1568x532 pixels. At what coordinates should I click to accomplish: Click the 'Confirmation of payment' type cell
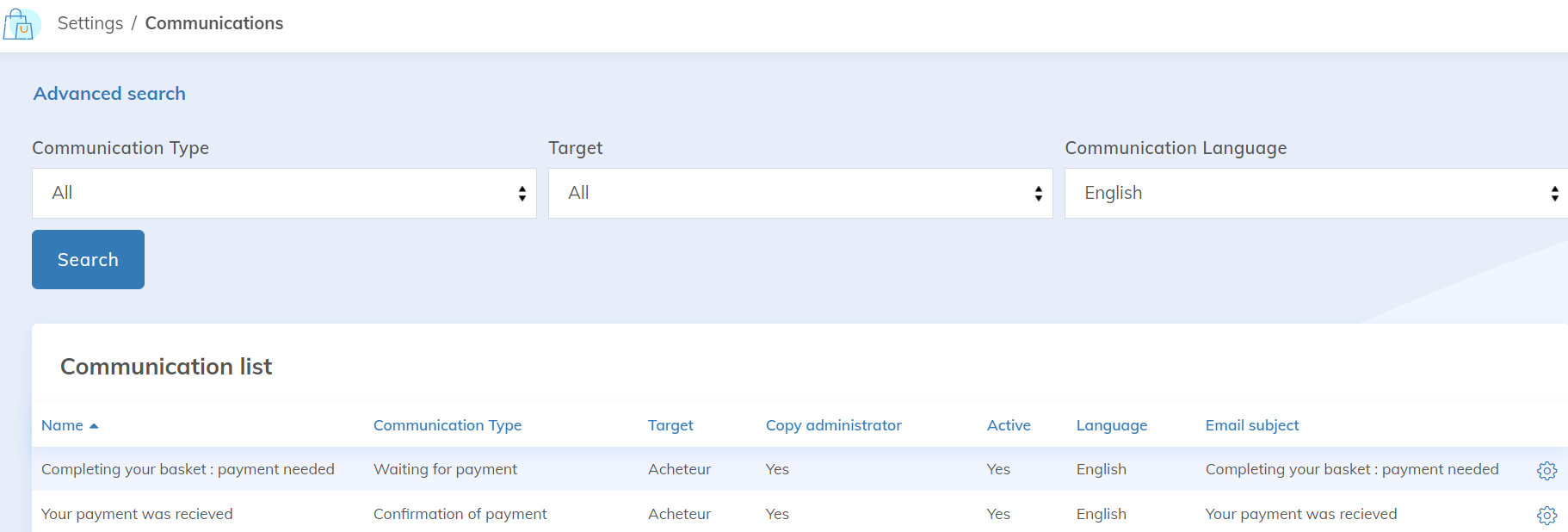click(460, 514)
